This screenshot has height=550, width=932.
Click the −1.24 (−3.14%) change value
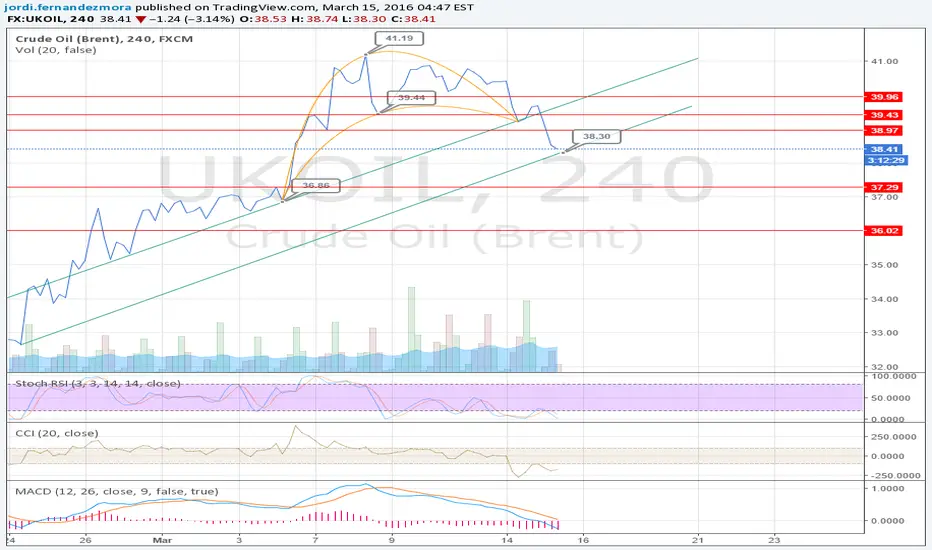pos(191,19)
